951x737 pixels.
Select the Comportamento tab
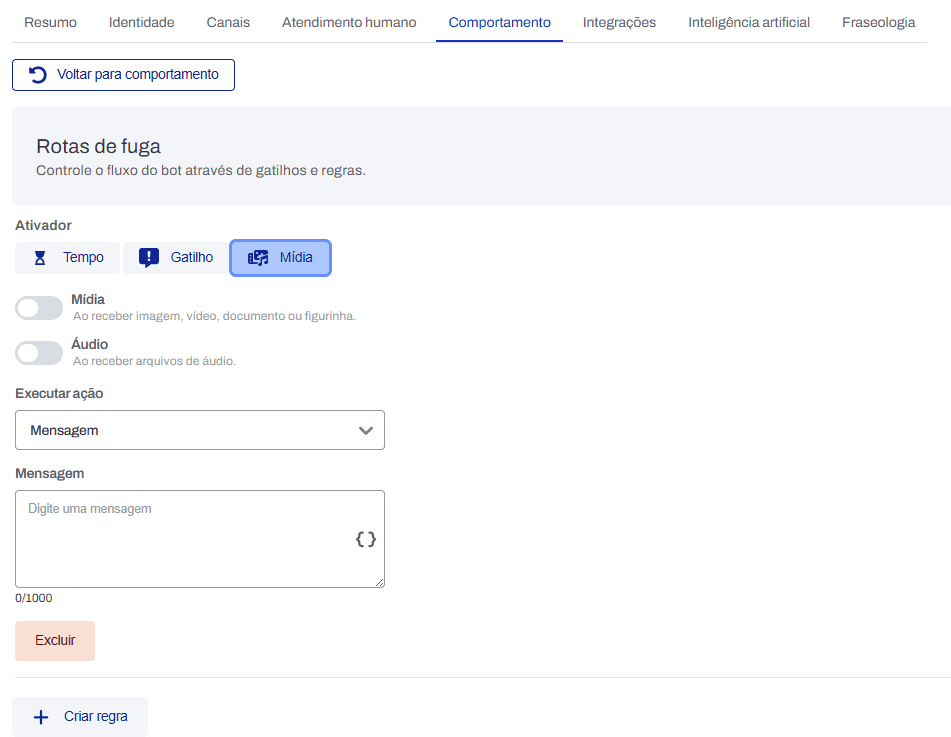click(499, 22)
